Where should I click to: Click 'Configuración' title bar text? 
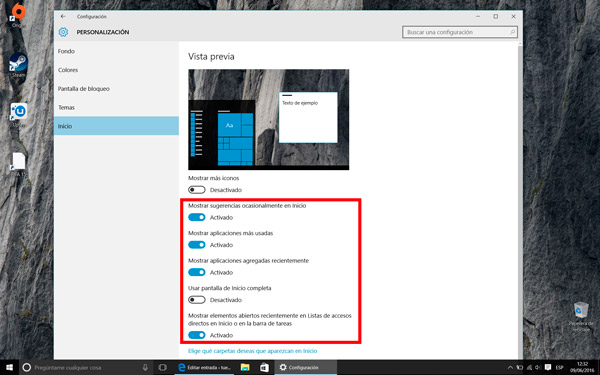(91, 16)
